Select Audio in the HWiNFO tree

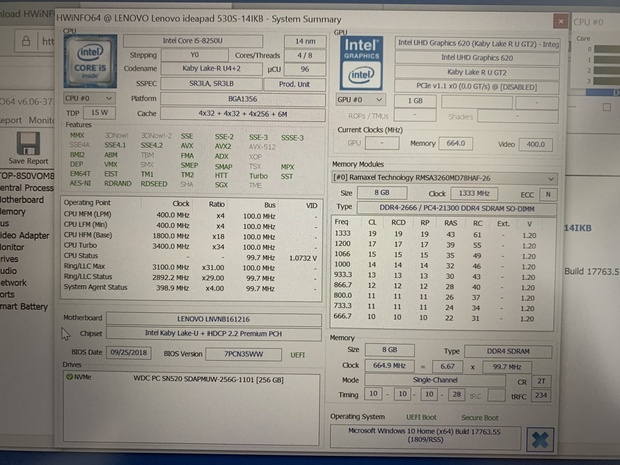(8, 271)
